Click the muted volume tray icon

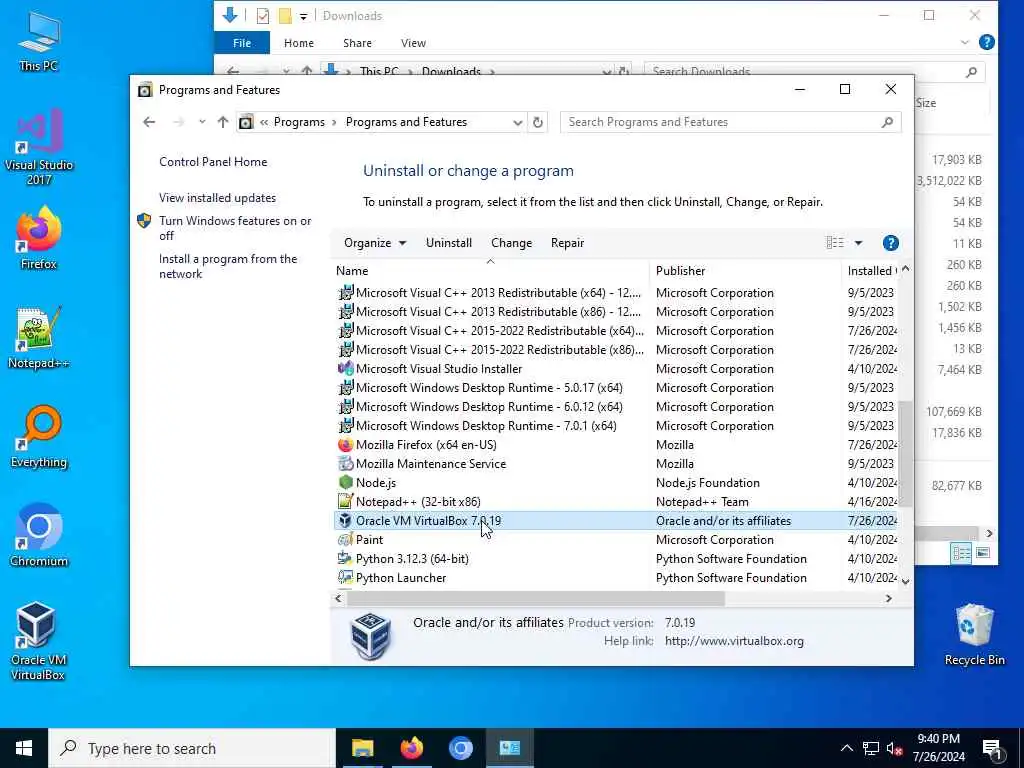tap(894, 748)
